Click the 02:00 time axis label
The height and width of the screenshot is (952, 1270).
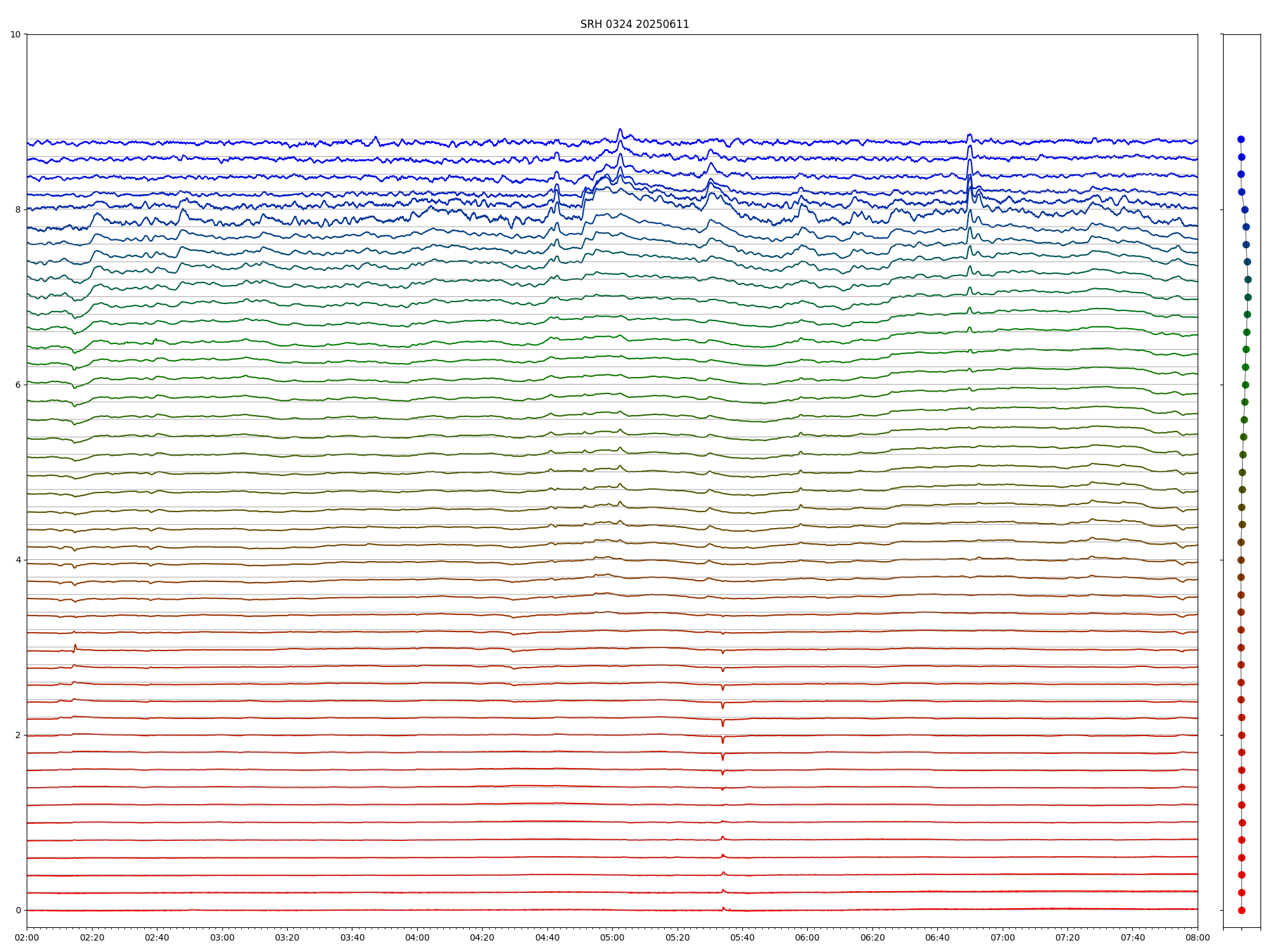(x=27, y=937)
